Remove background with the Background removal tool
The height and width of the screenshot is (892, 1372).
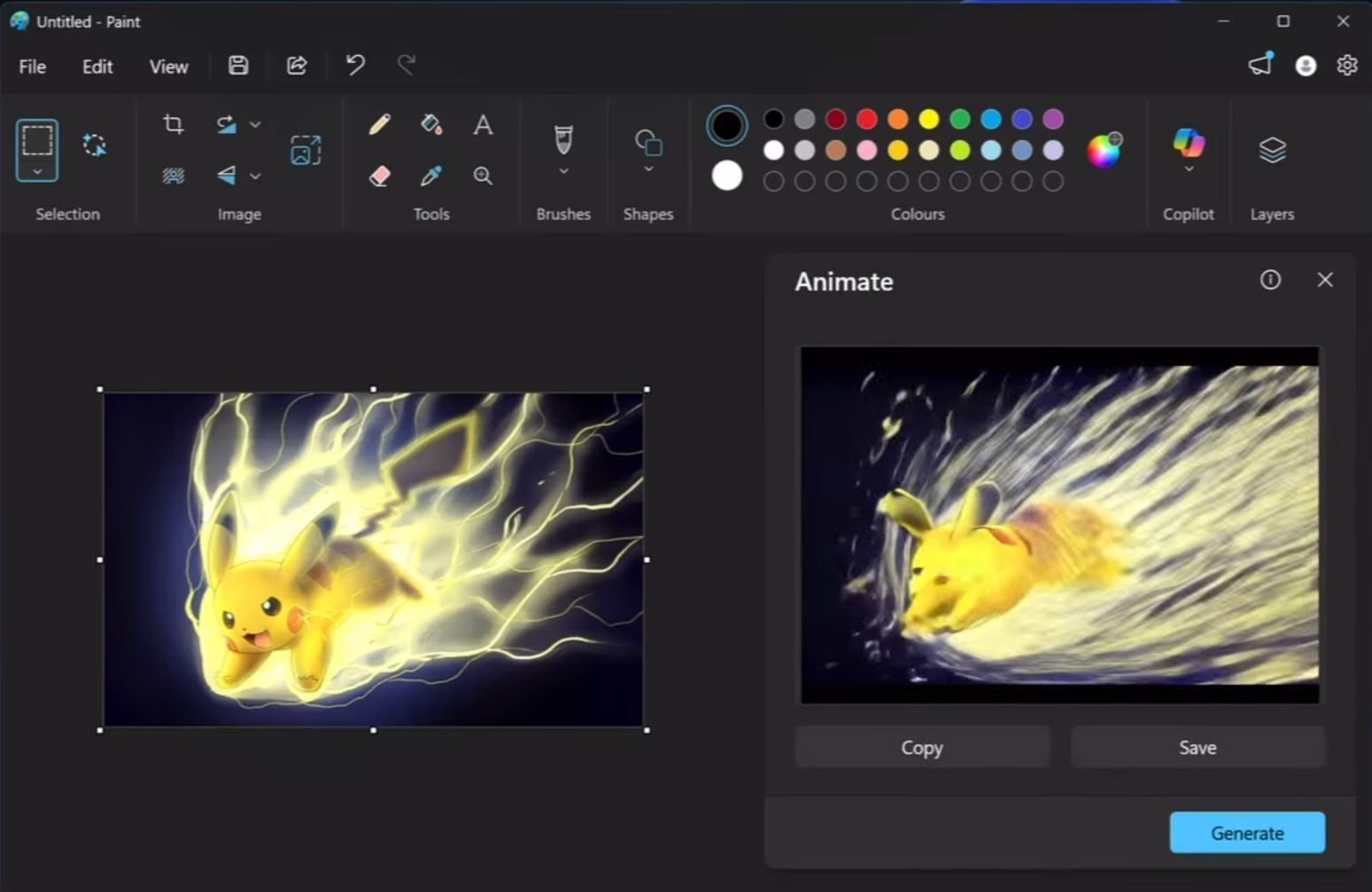(172, 176)
